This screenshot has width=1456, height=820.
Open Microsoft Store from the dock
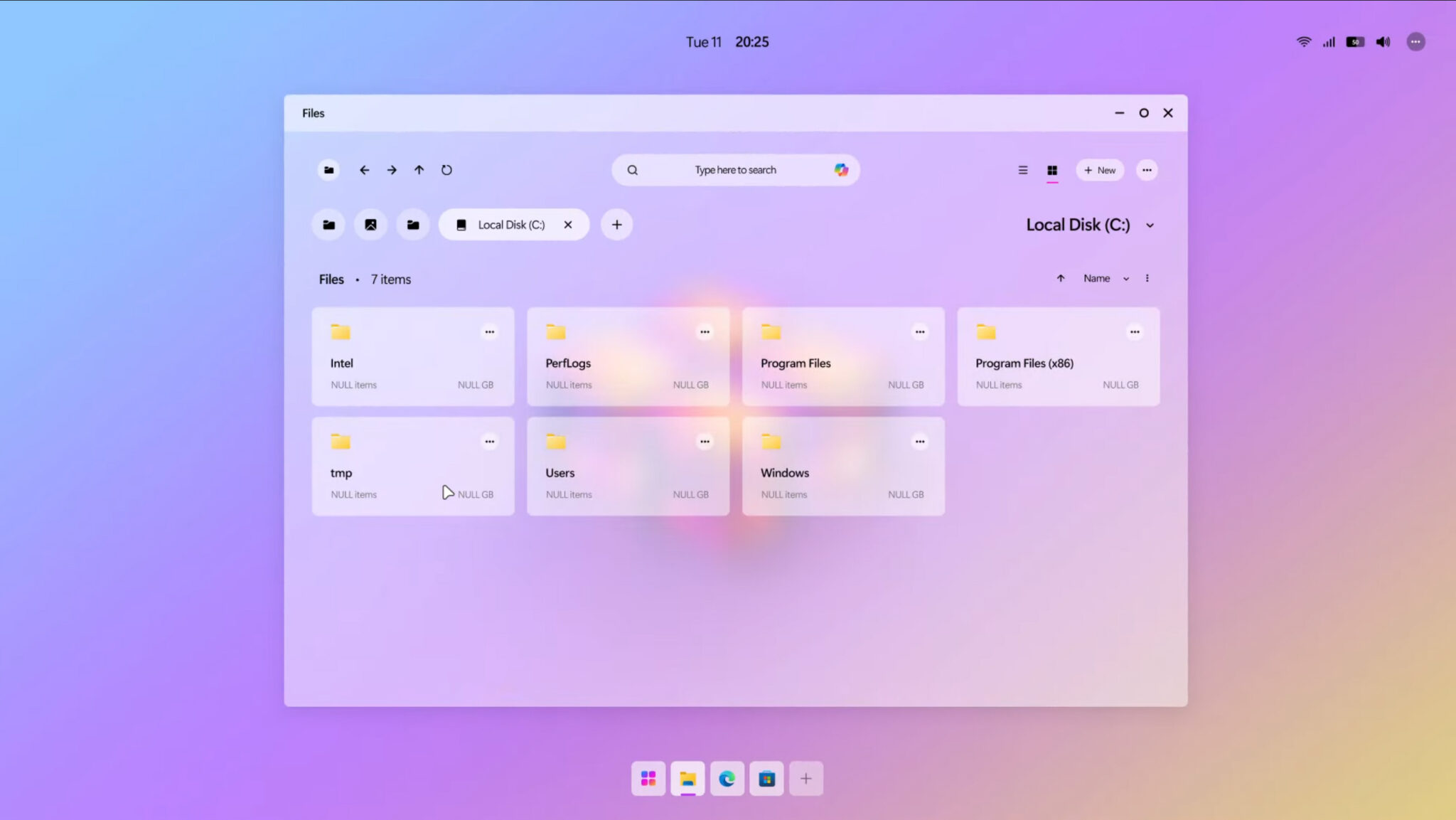tap(766, 779)
